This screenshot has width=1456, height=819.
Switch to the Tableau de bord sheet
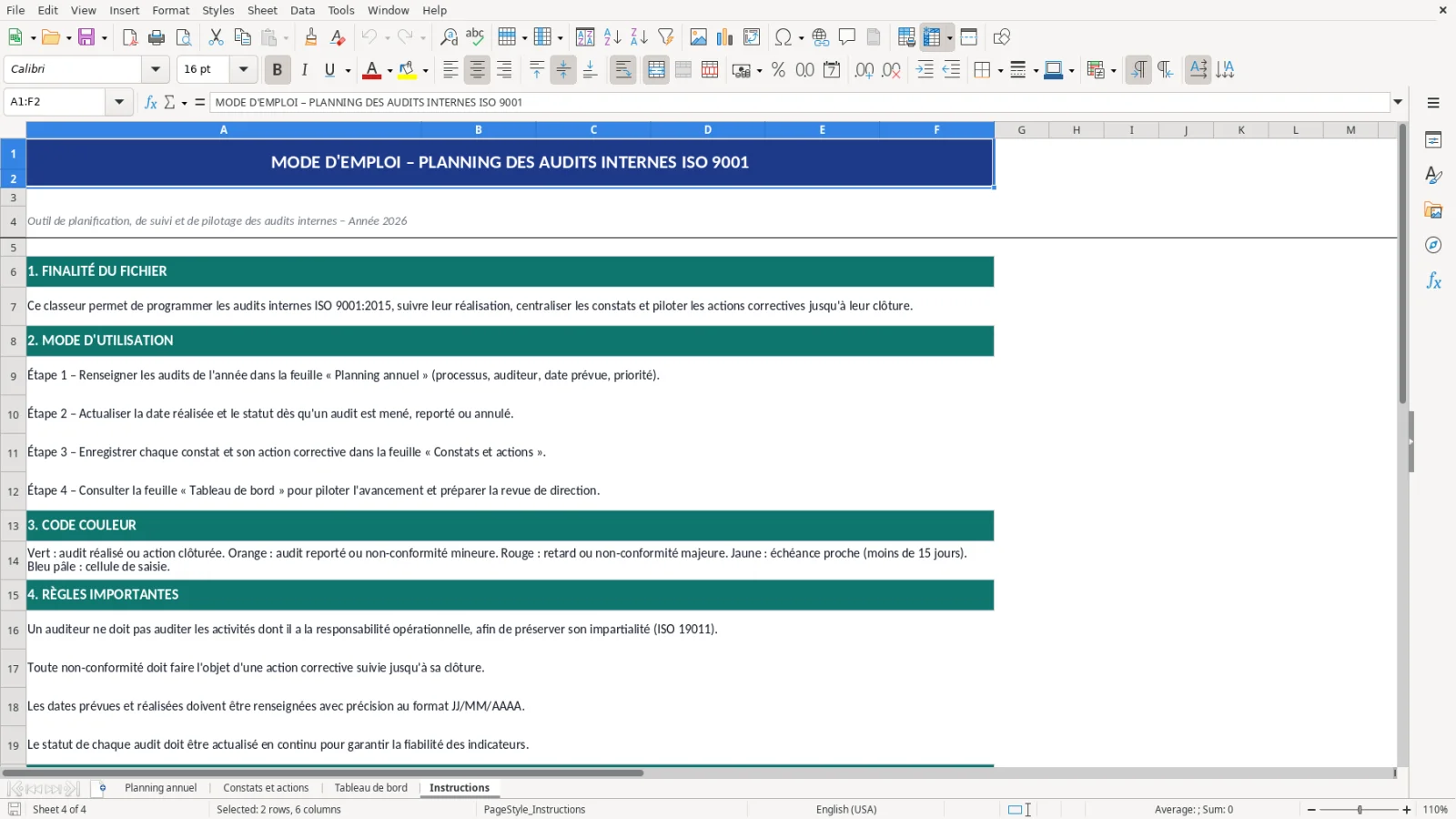[370, 788]
